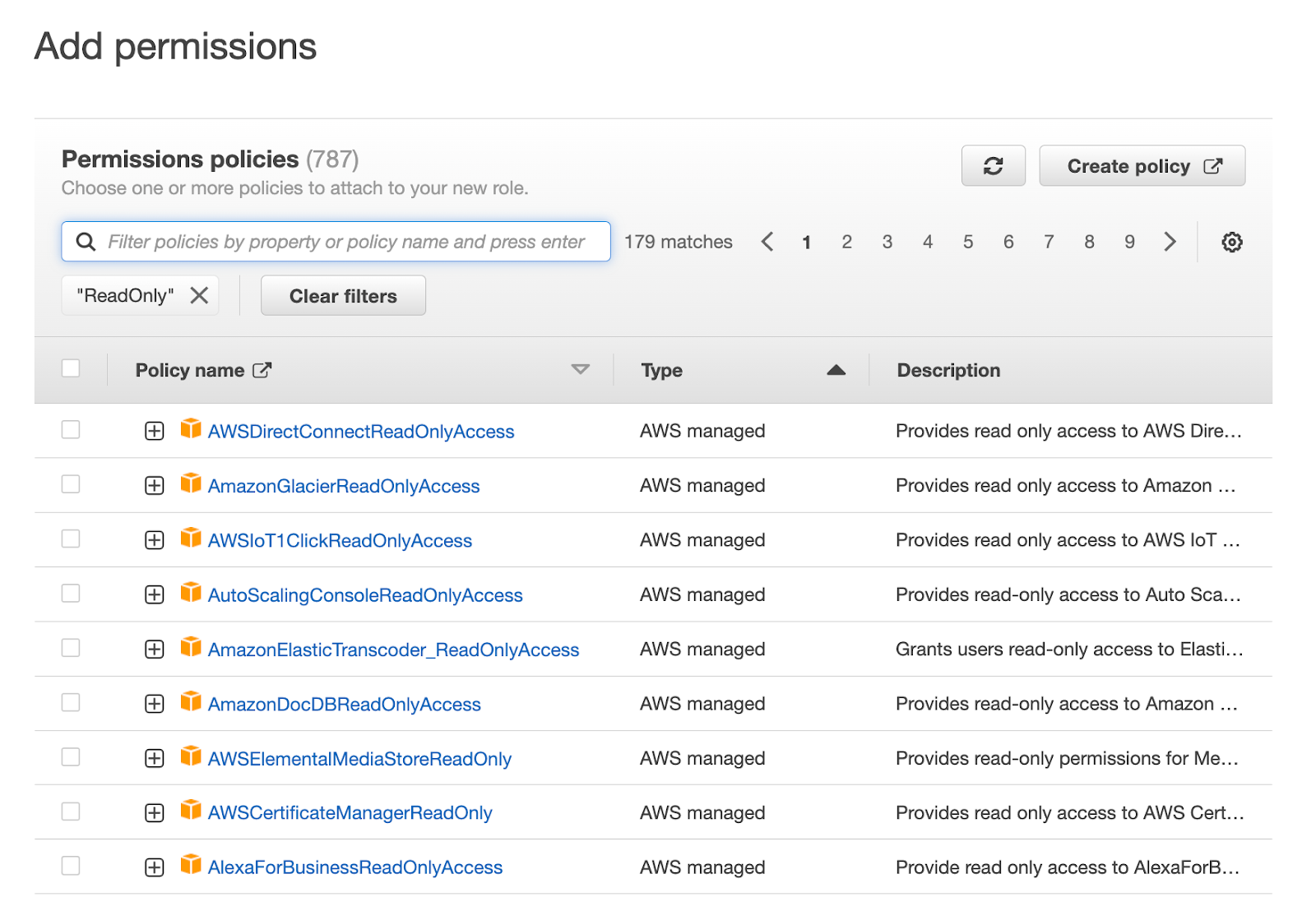The image size is (1316, 897).
Task: Tick the AlexaForBusinessReadOnlyAccess checkbox
Action: pyautogui.click(x=71, y=866)
